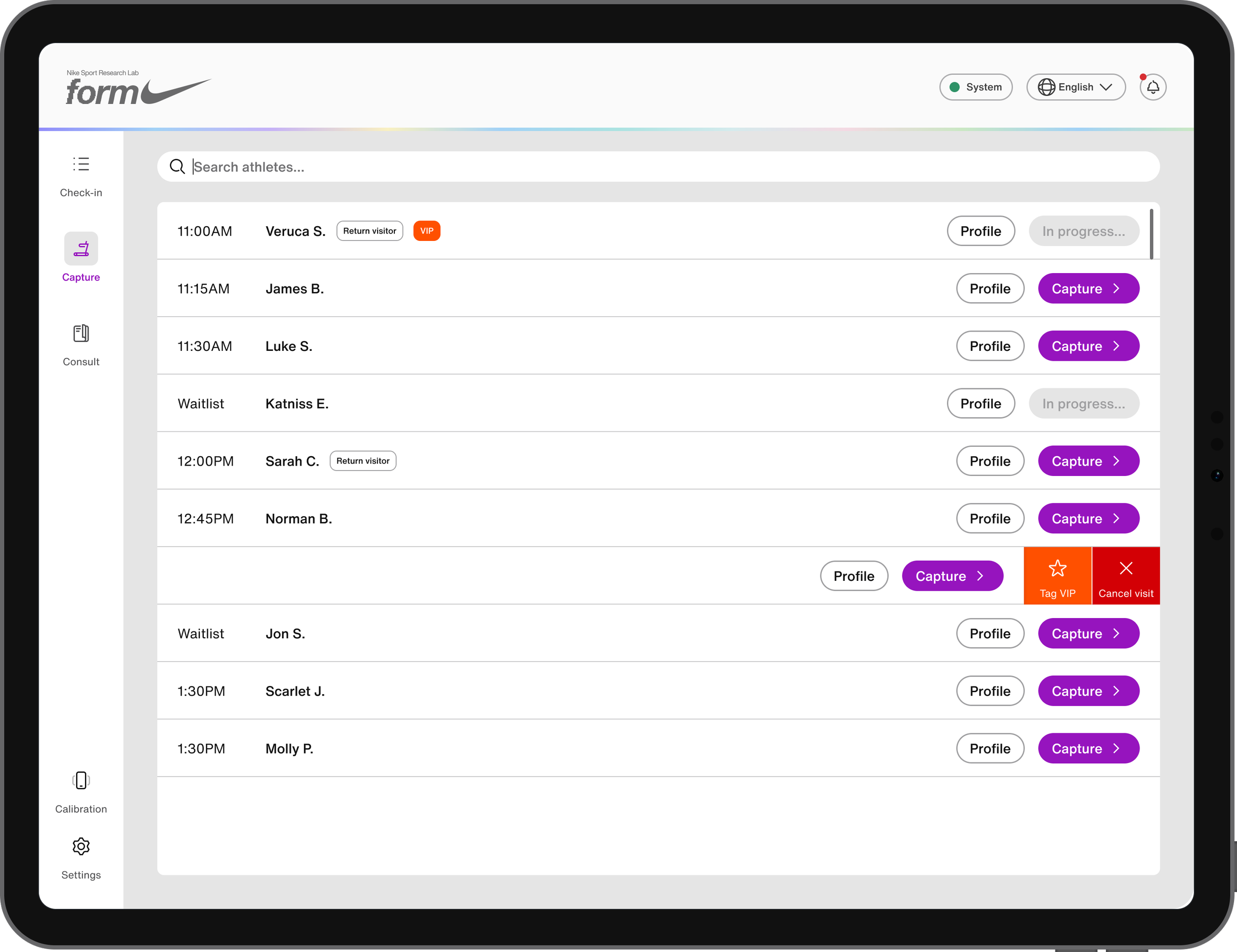Image resolution: width=1237 pixels, height=952 pixels.
Task: Open Veruca S. profile
Action: pyautogui.click(x=980, y=231)
